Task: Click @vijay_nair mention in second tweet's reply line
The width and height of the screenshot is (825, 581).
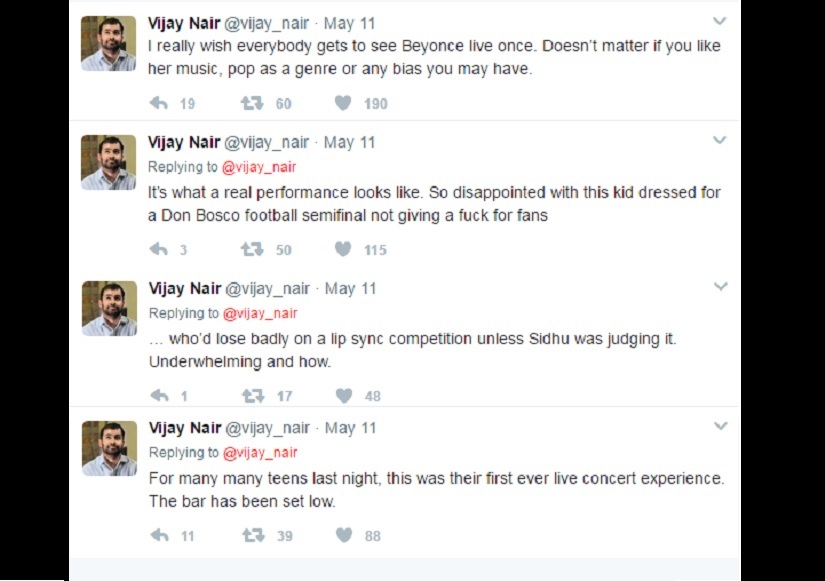Action: (259, 167)
